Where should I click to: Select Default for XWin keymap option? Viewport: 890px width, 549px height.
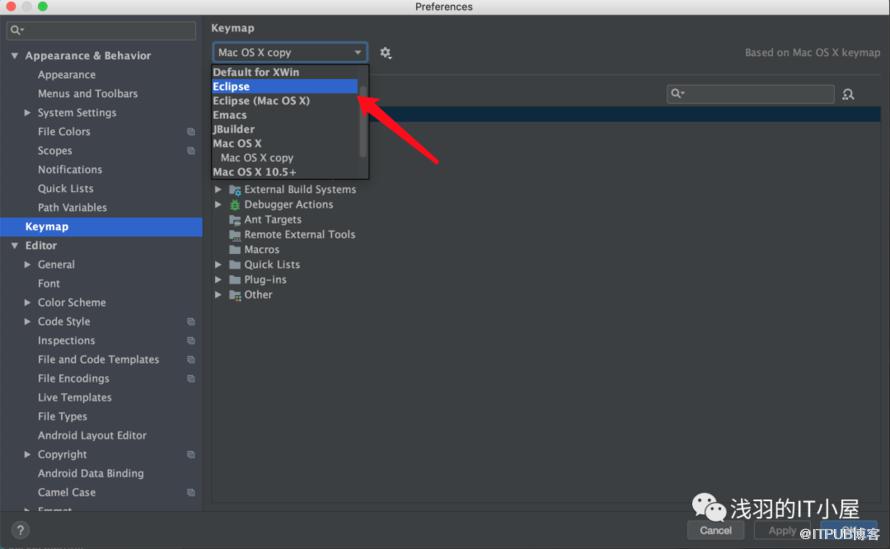click(x=286, y=72)
